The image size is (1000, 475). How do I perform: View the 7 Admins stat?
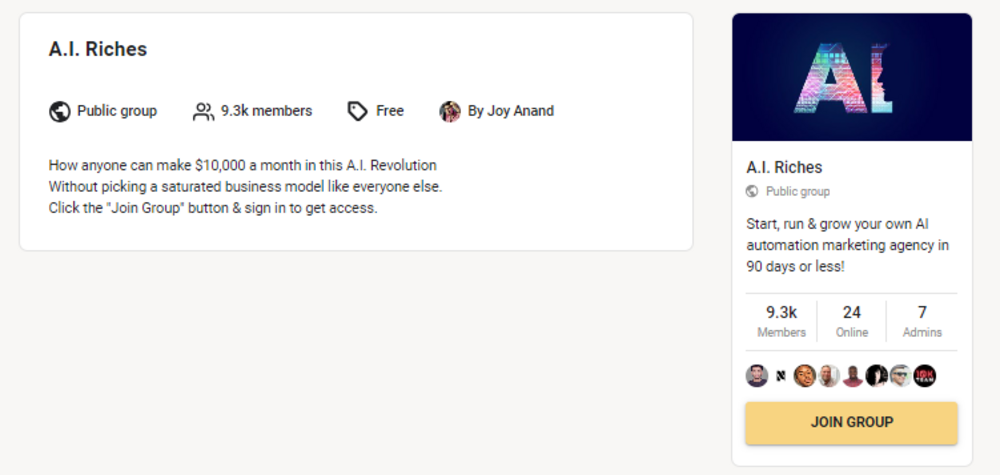point(922,321)
